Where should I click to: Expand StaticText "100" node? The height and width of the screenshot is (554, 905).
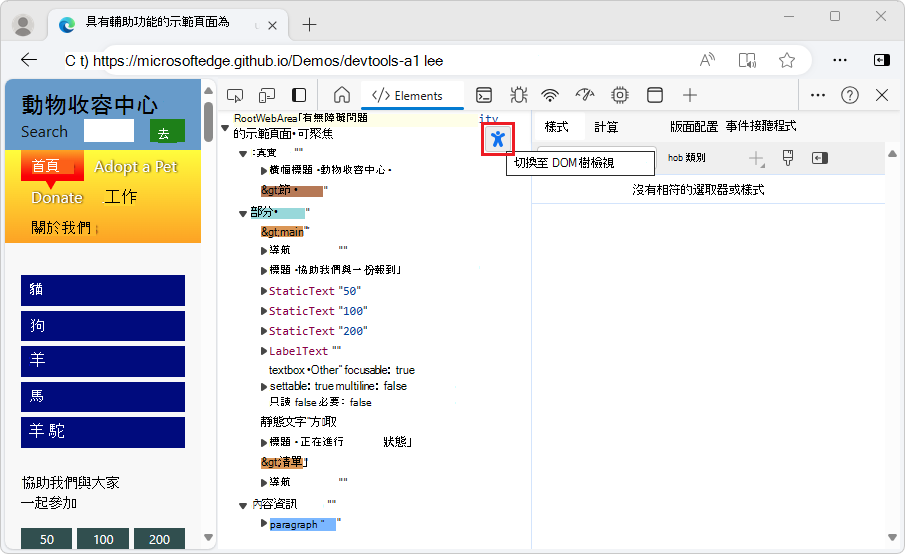tap(264, 311)
